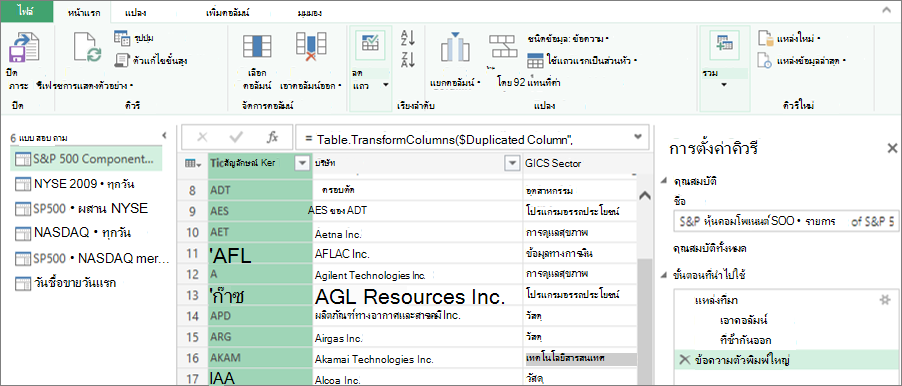The height and width of the screenshot is (386, 902).
Task: Click the Sort Ascending A-Z icon
Action: pyautogui.click(x=408, y=39)
